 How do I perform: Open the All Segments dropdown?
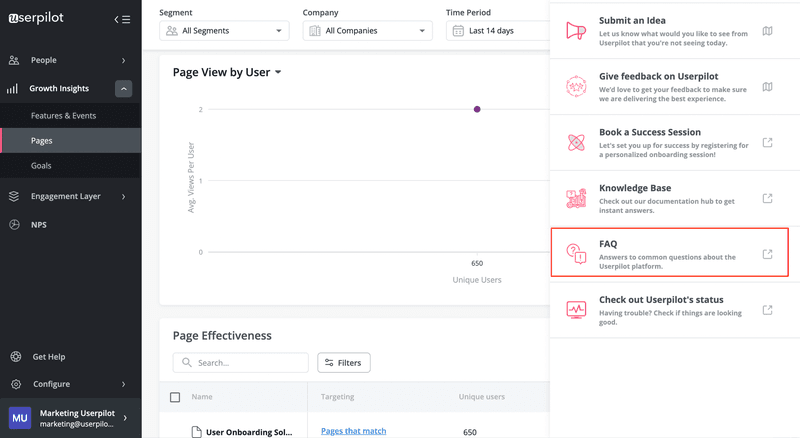(224, 31)
